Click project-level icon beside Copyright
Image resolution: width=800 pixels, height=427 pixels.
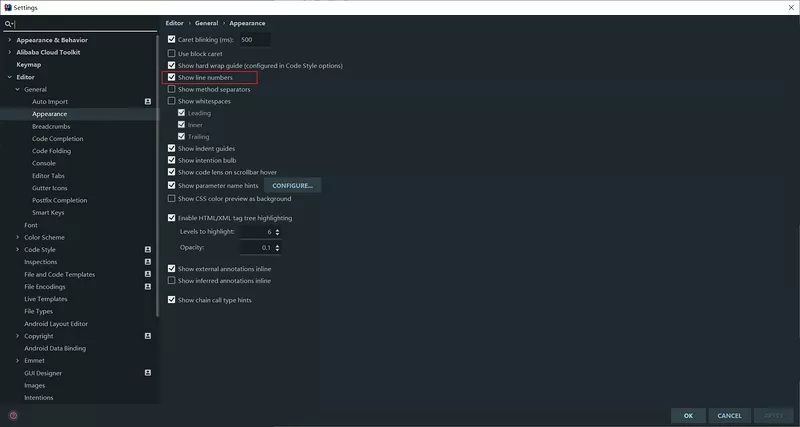click(x=148, y=336)
